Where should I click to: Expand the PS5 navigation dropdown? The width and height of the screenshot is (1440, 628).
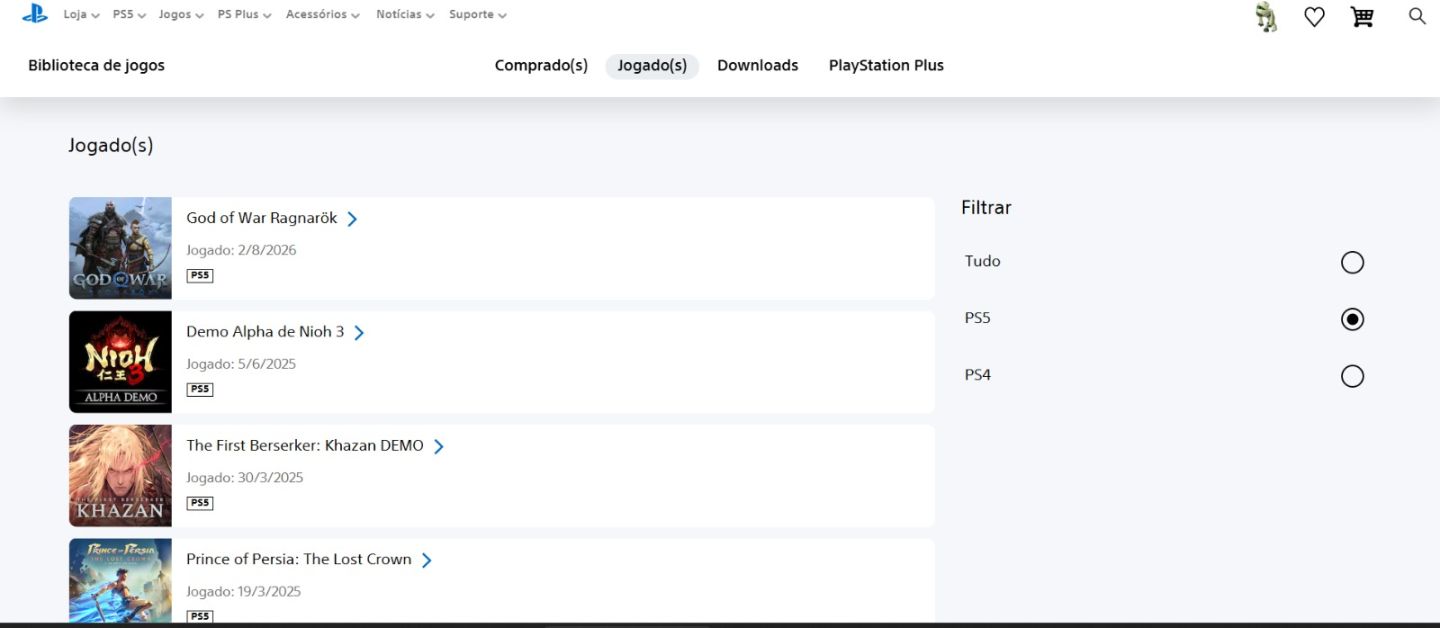pos(129,15)
